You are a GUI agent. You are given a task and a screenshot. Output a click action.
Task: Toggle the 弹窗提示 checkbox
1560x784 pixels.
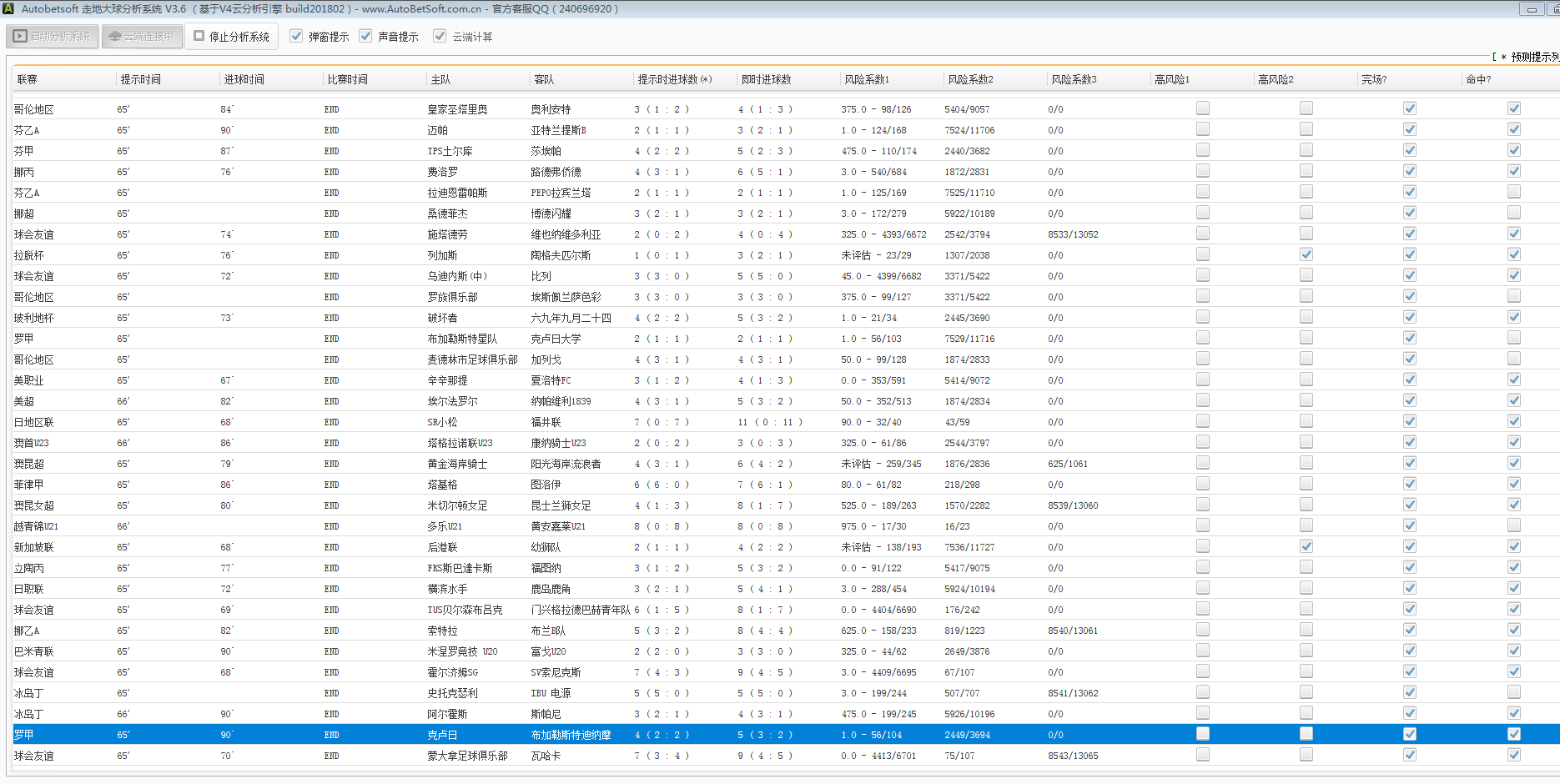tap(296, 37)
